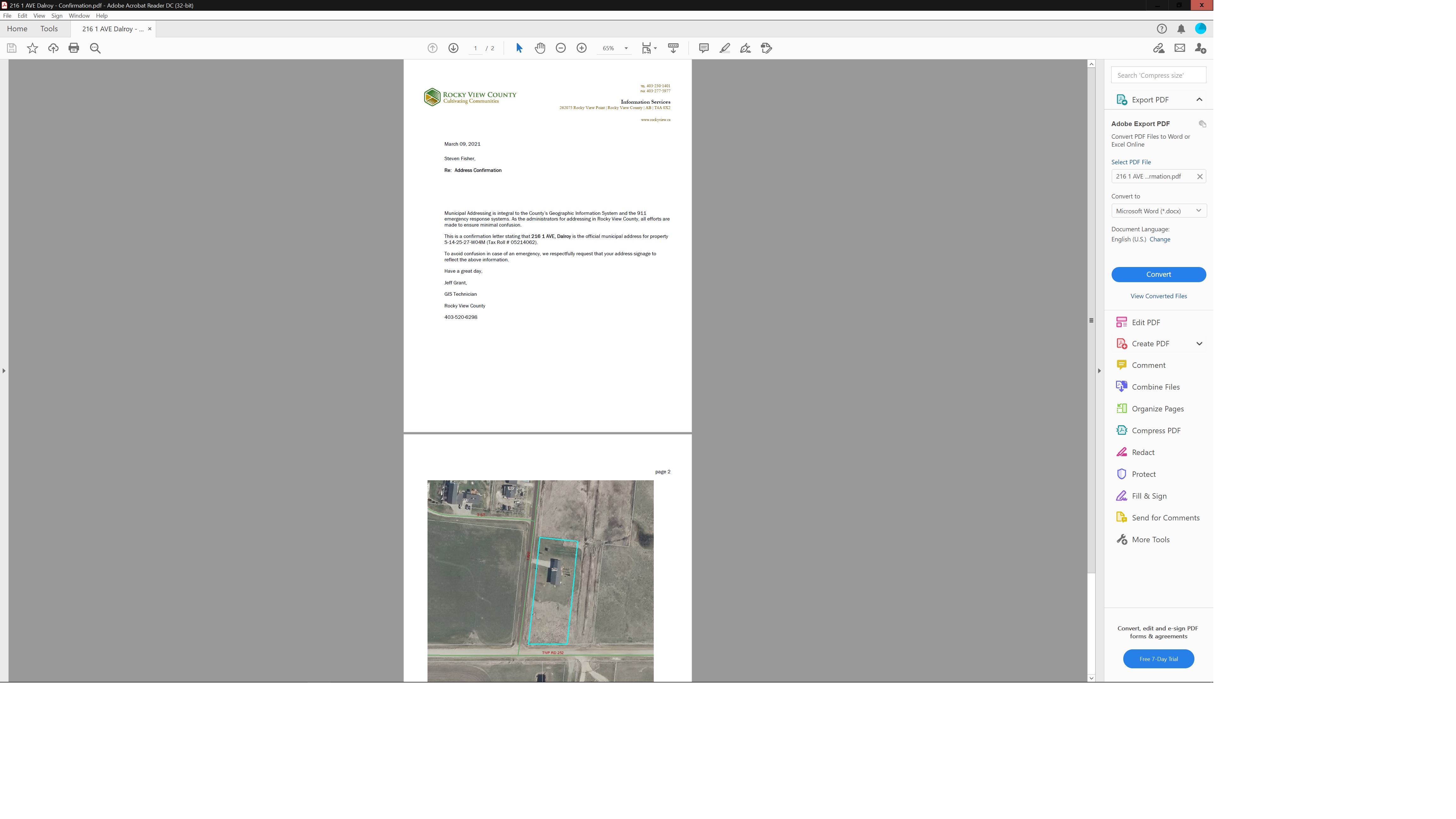
Task: Activate the Selection arrow tool
Action: coord(519,48)
